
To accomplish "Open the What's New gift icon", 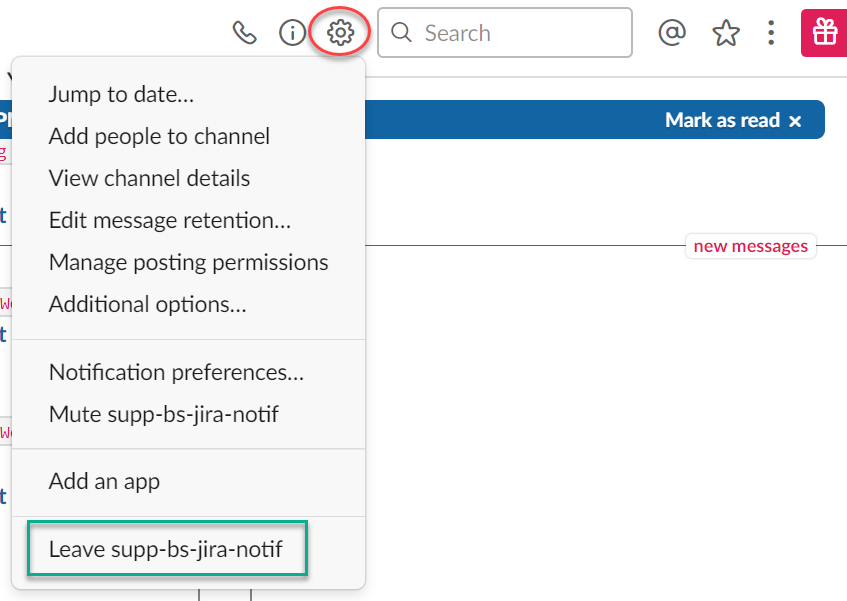I will coord(824,33).
